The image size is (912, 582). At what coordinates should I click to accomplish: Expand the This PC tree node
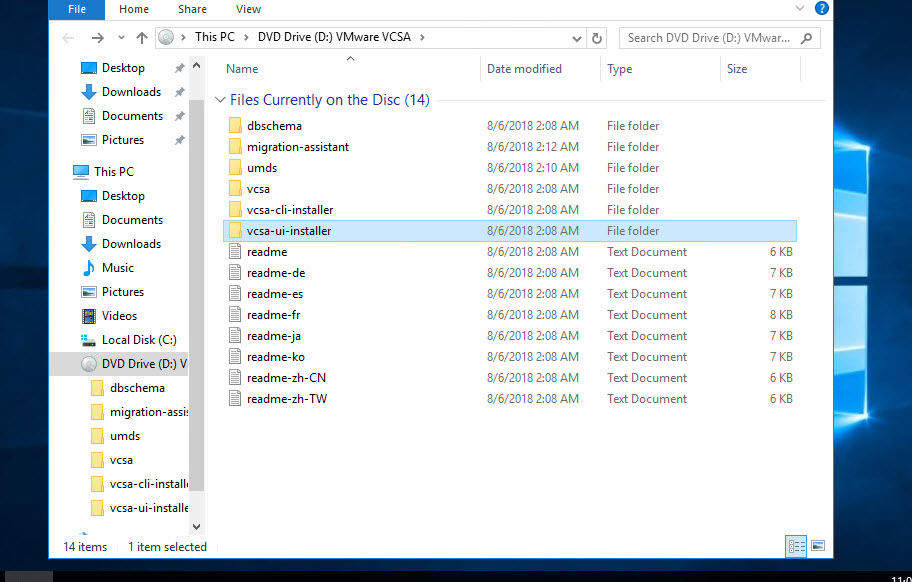click(63, 172)
